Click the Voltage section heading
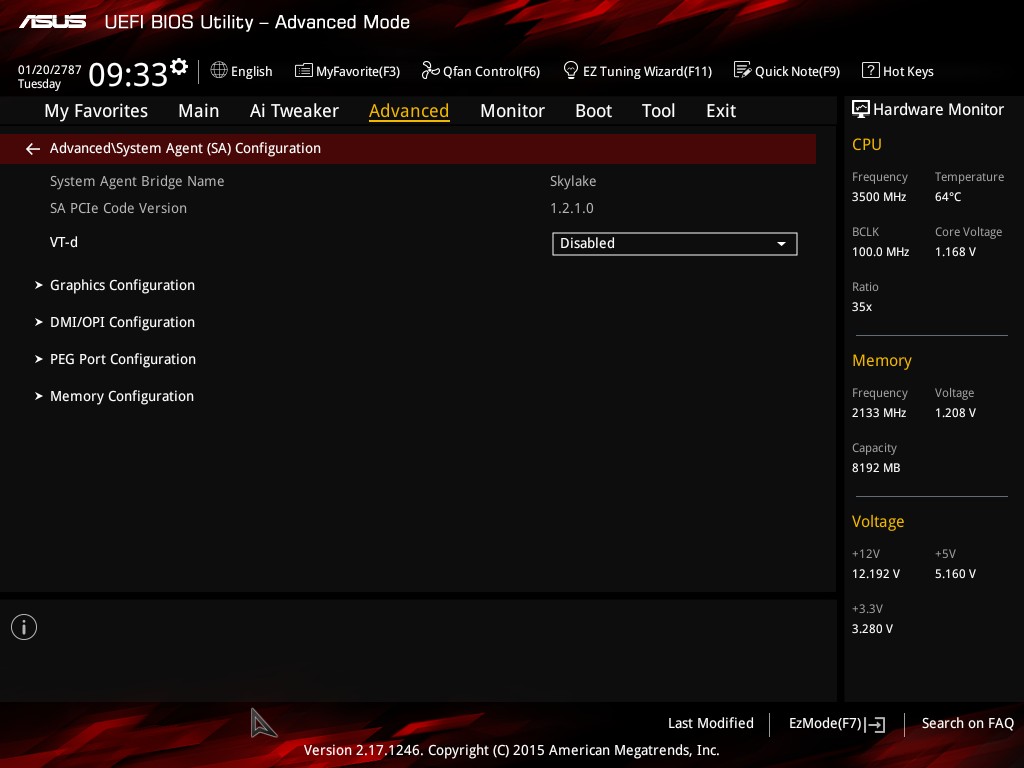The width and height of the screenshot is (1024, 768). [x=878, y=521]
